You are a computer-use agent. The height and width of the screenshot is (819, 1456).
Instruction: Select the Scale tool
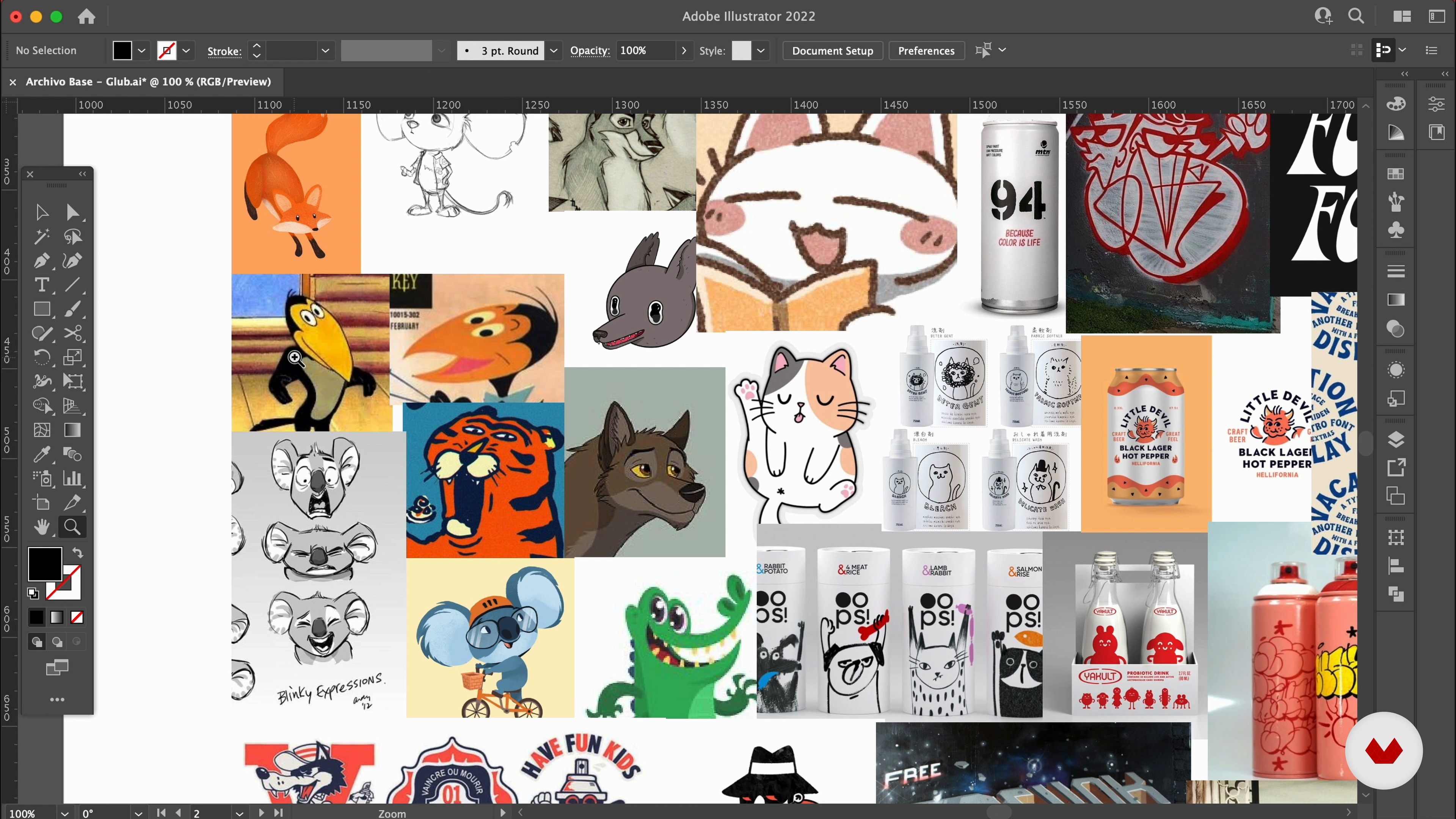pyautogui.click(x=72, y=357)
